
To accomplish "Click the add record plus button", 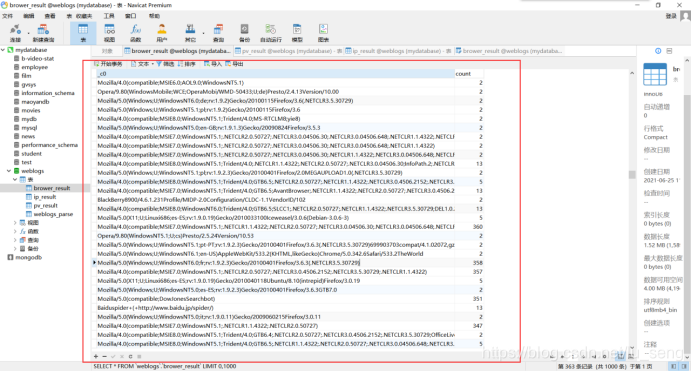I will tap(96, 356).
